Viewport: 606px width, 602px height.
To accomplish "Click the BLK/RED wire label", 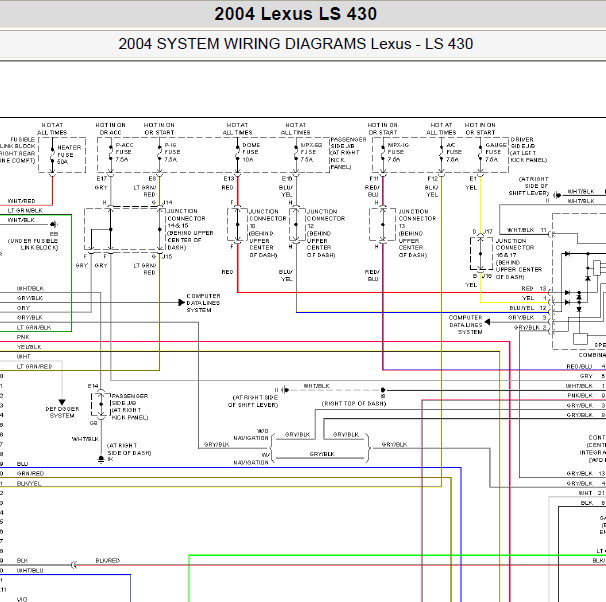I will click(x=107, y=560).
